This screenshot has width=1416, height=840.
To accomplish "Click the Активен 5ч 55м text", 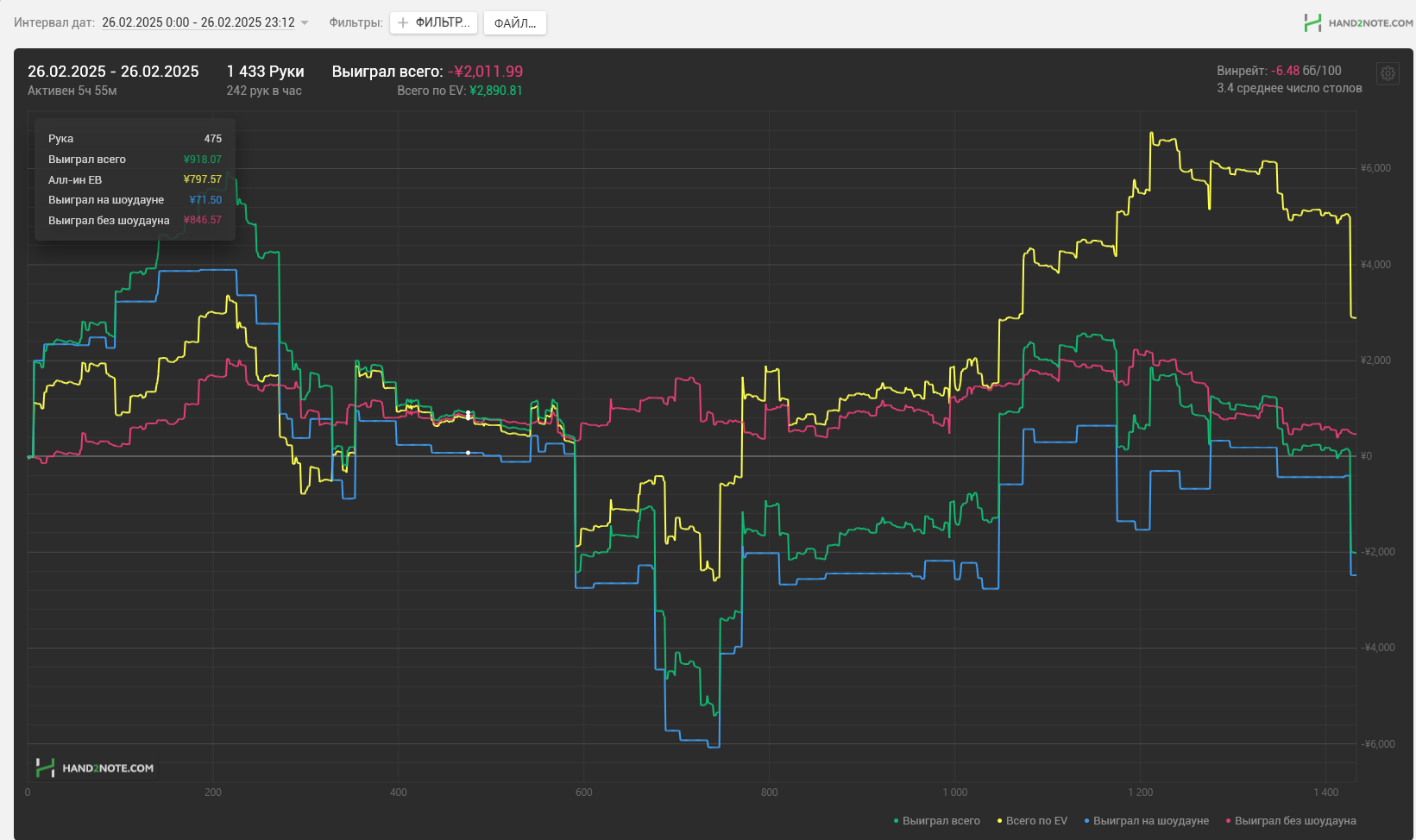I will (x=72, y=91).
